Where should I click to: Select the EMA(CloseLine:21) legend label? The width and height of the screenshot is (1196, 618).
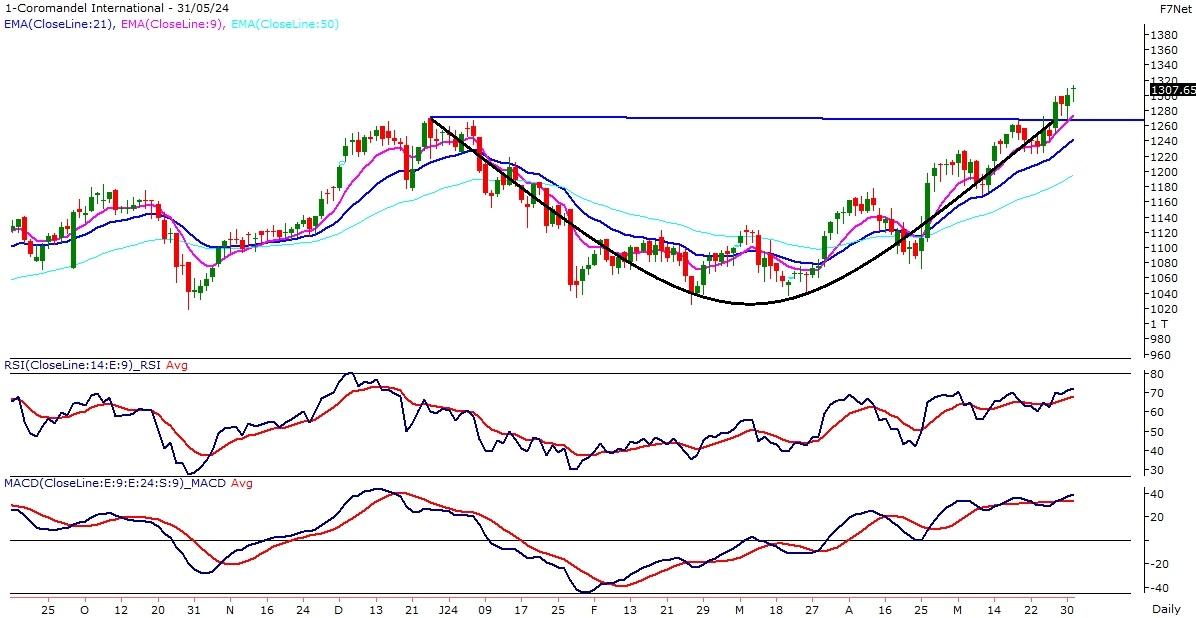[58, 24]
